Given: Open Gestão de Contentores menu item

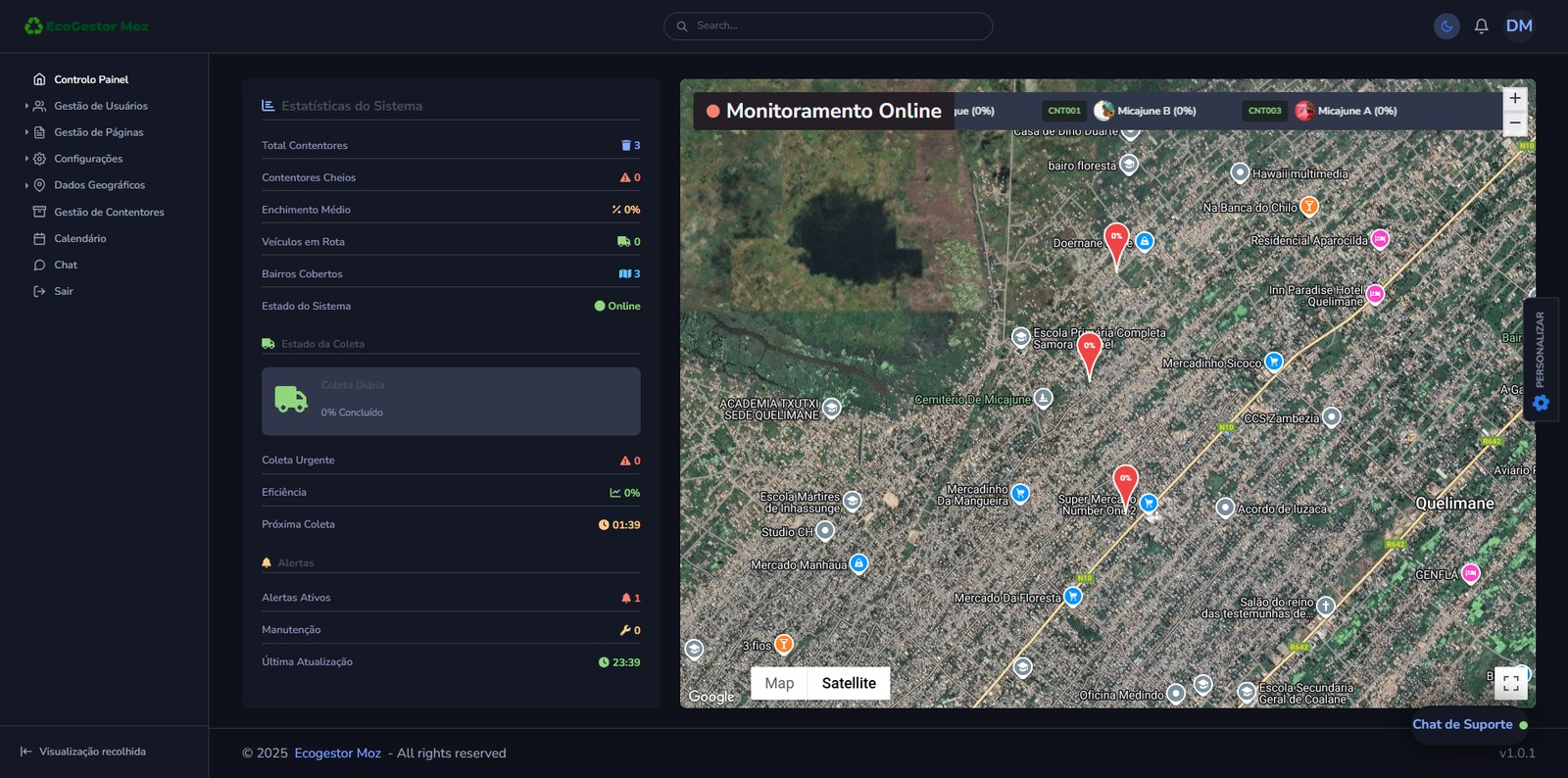Looking at the screenshot, I should (x=109, y=212).
